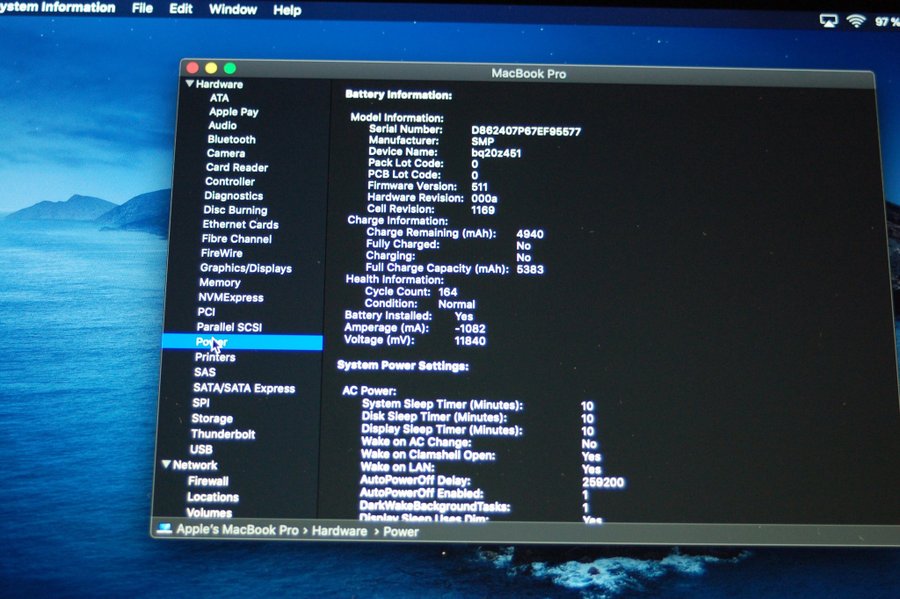Screen dimensions: 900x599
Task: Click the full charge capacity value 5383
Action: [530, 269]
